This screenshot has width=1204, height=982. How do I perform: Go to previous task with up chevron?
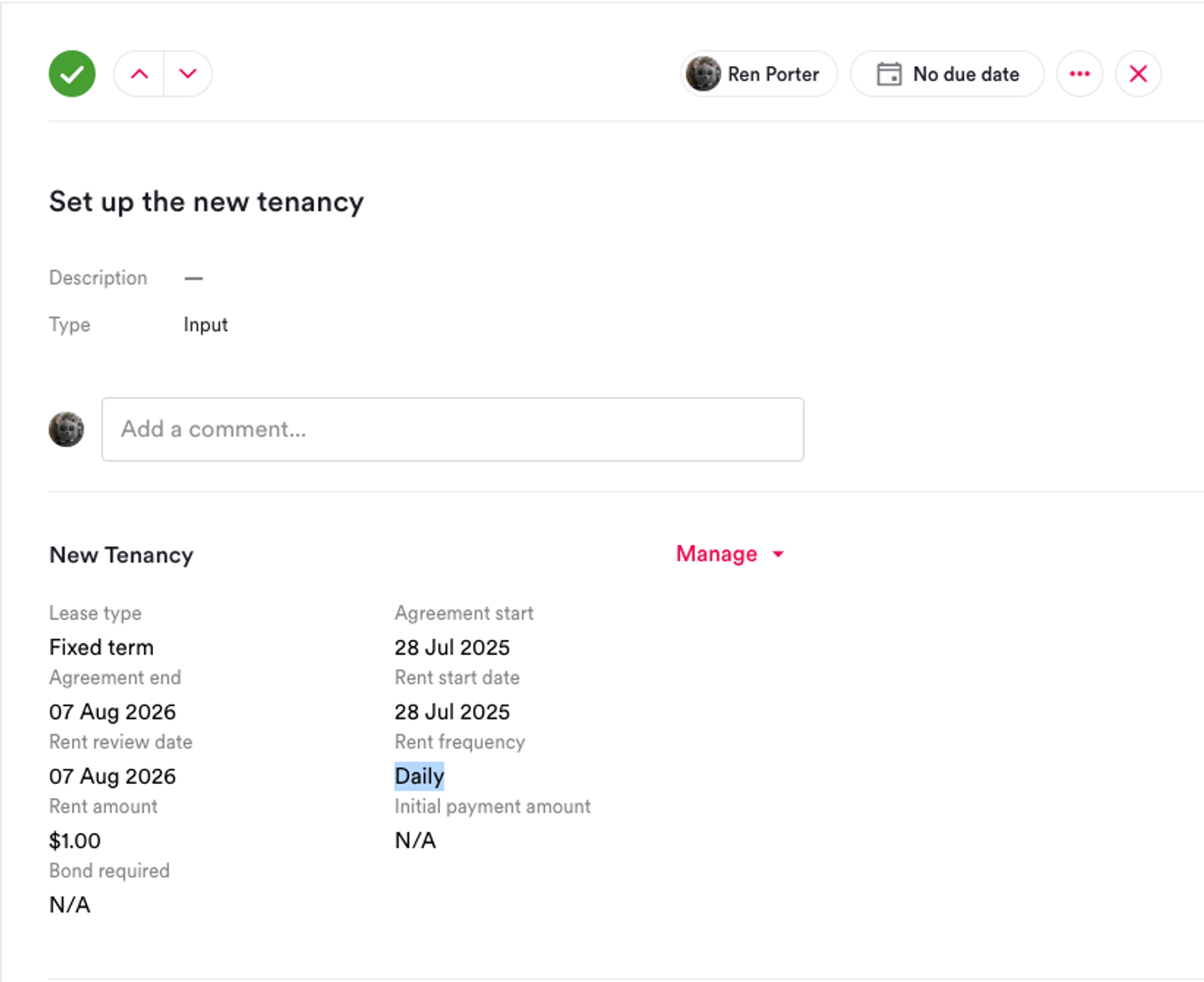coord(139,74)
